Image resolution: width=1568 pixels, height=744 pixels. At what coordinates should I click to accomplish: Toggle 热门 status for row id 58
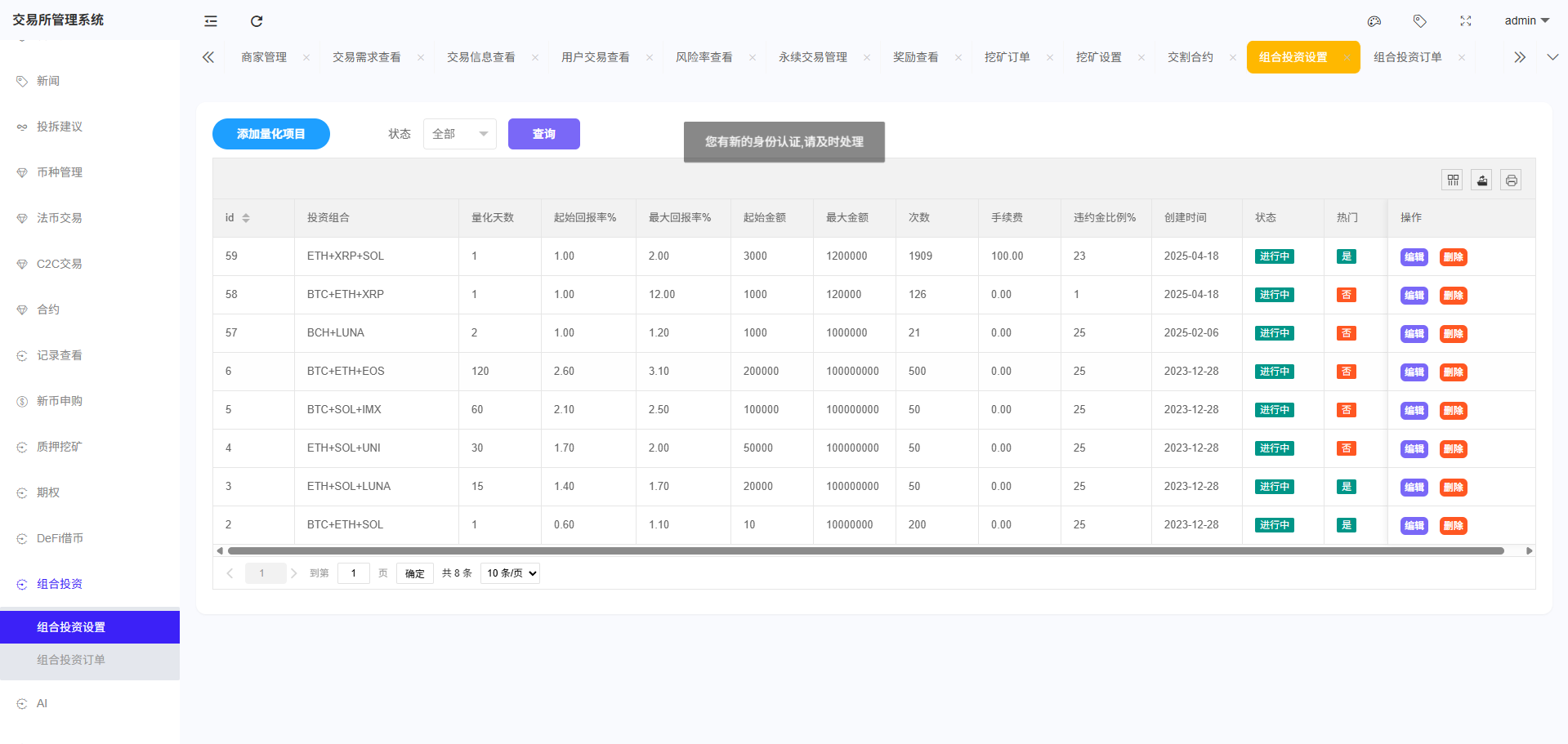[x=1346, y=294]
